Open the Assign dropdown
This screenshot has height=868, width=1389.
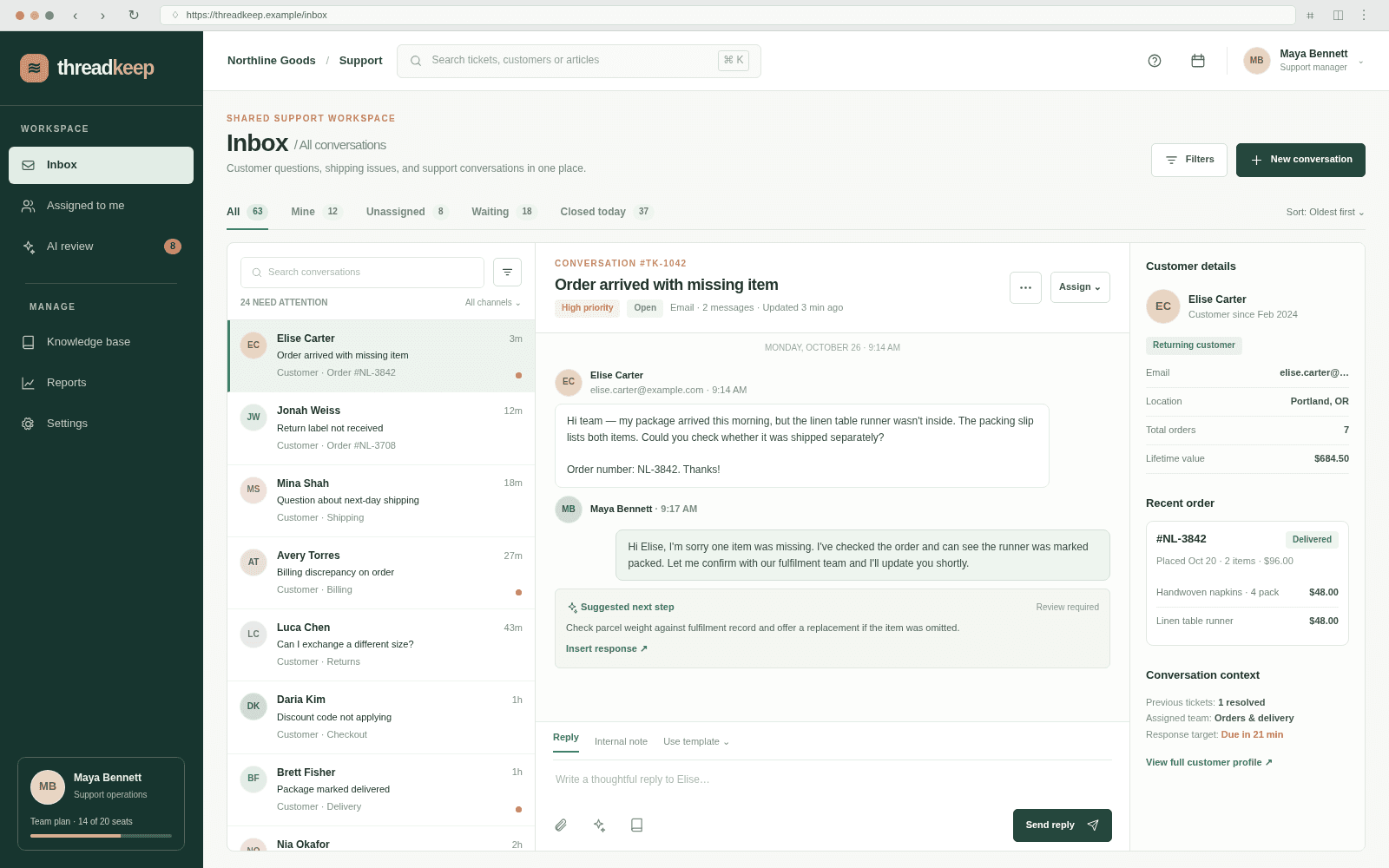pyautogui.click(x=1080, y=287)
